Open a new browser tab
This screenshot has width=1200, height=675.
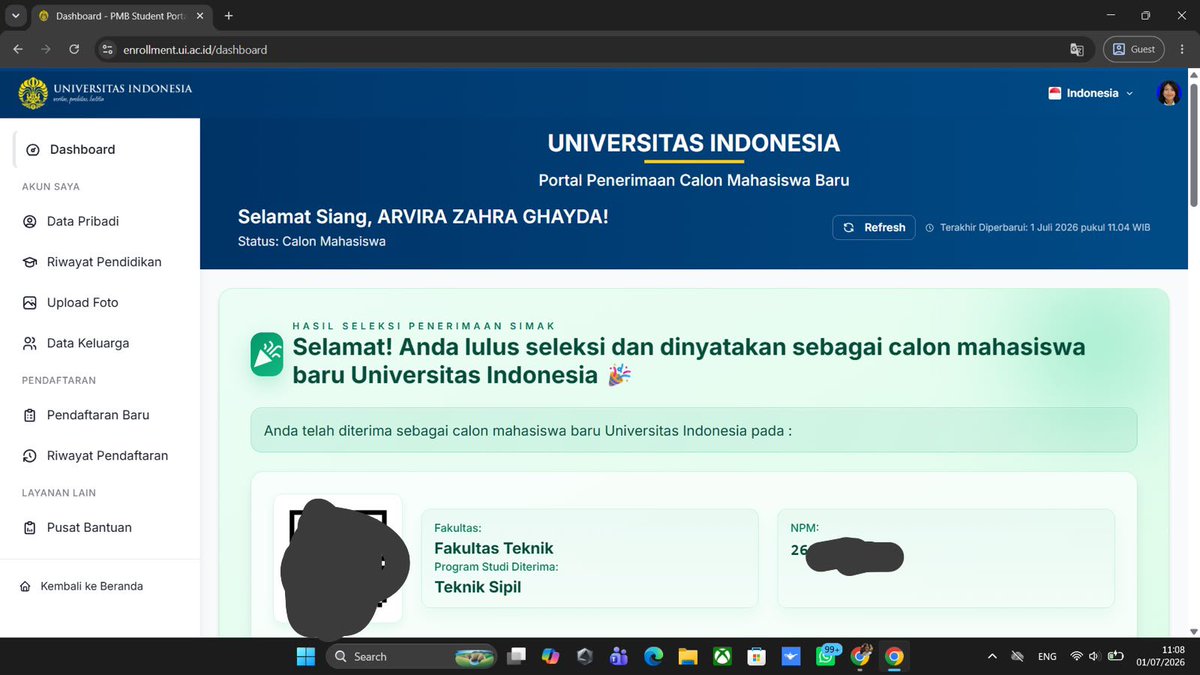tap(229, 16)
